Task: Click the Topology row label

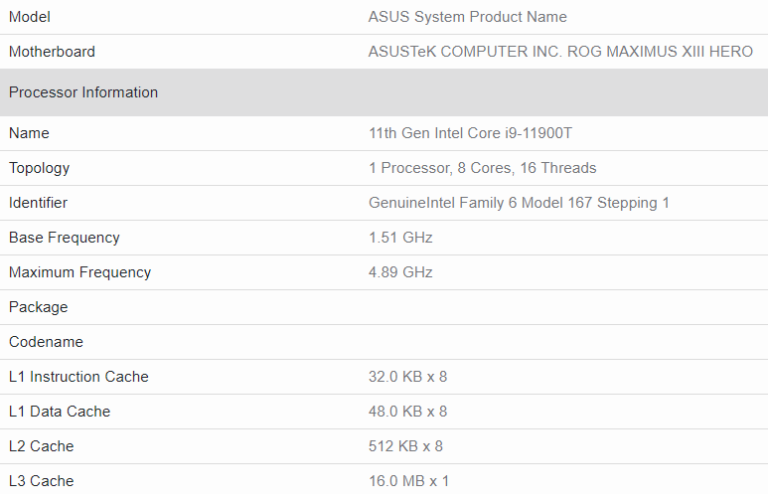Action: [x=39, y=168]
